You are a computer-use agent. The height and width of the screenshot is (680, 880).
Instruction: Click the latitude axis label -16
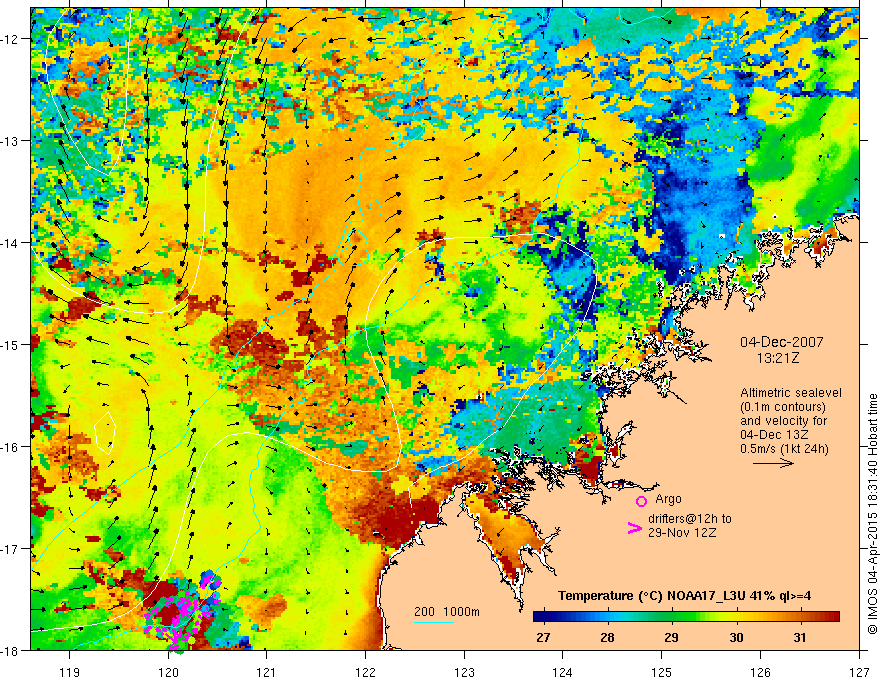tap(10, 447)
